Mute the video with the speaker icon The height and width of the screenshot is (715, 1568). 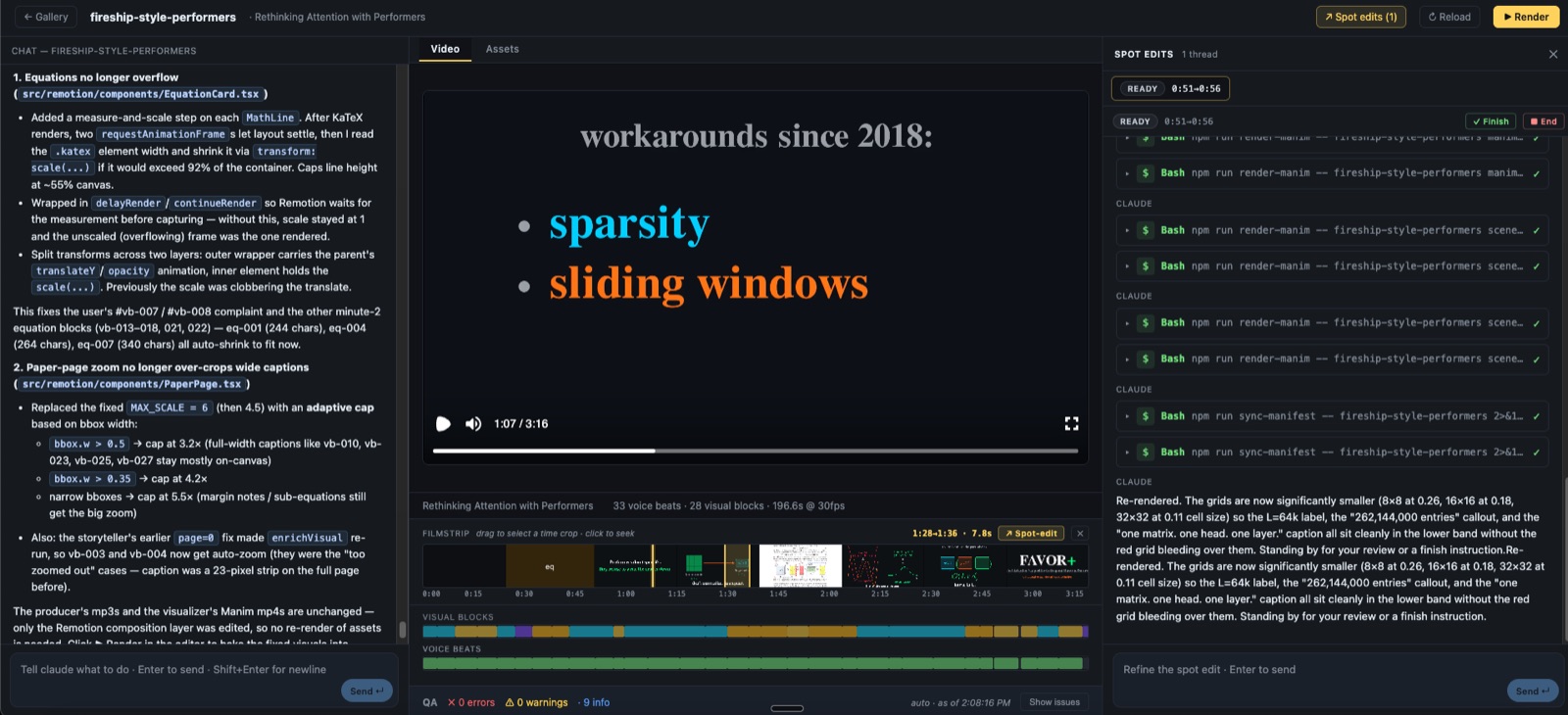(x=473, y=424)
